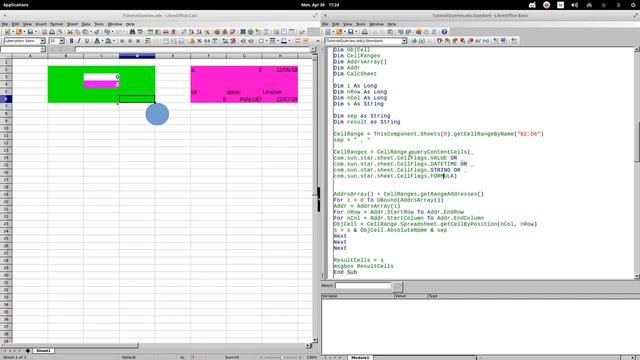The height and width of the screenshot is (360, 640).
Task: Open the Name Box dropdown arrow
Action: click(43, 49)
